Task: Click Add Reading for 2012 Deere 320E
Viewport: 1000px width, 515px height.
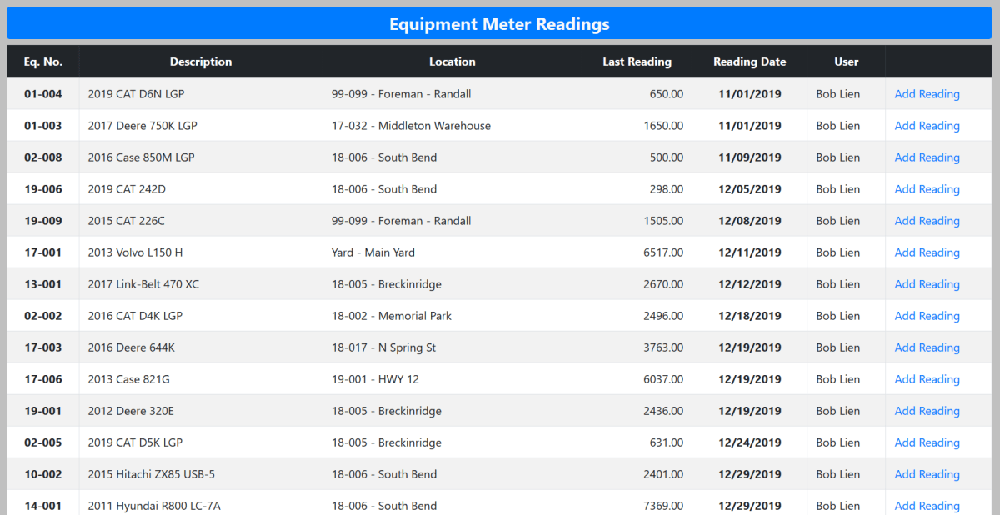Action: (x=927, y=411)
